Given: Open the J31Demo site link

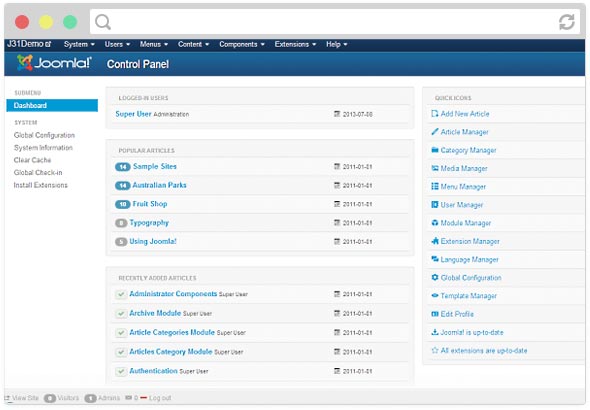Looking at the screenshot, I should [29, 44].
